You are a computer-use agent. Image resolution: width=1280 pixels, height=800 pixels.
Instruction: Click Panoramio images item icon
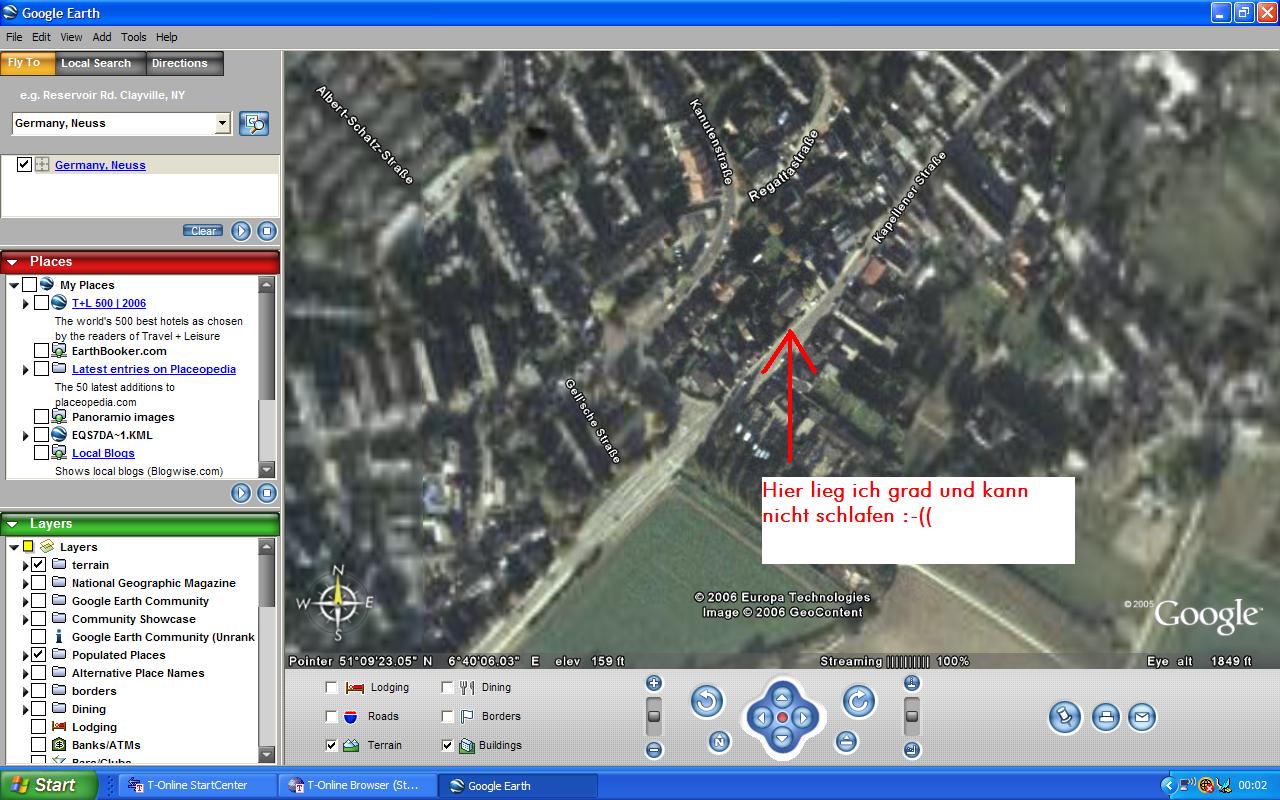point(60,417)
